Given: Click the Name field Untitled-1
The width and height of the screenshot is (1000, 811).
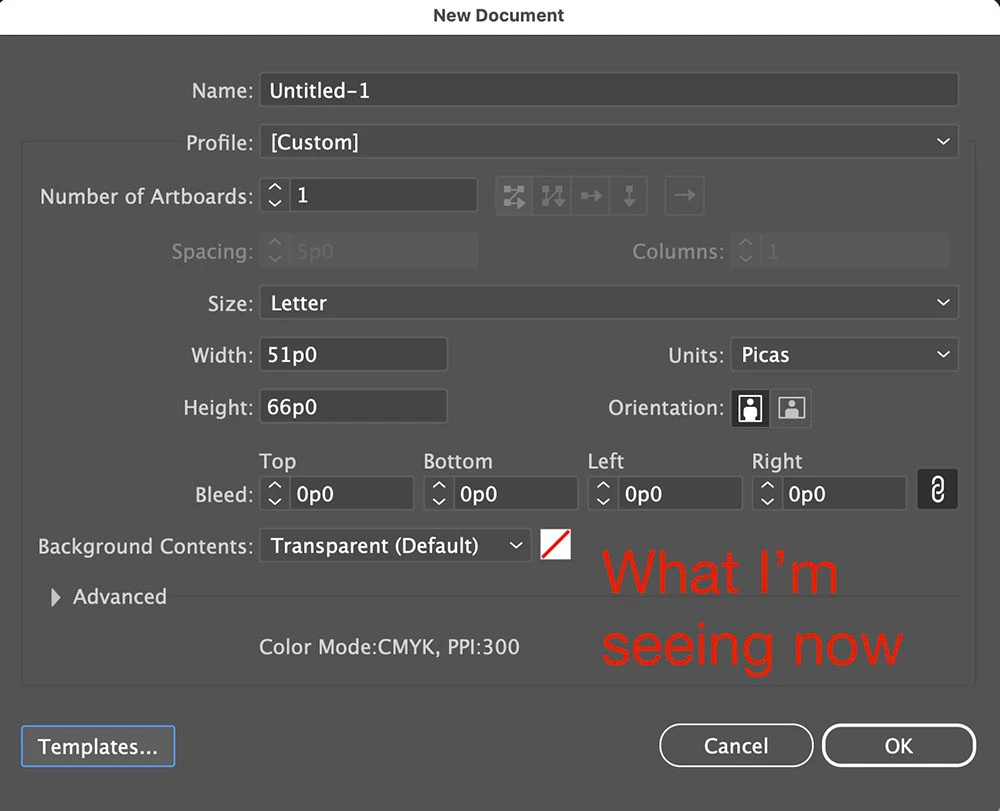Looking at the screenshot, I should 609,90.
